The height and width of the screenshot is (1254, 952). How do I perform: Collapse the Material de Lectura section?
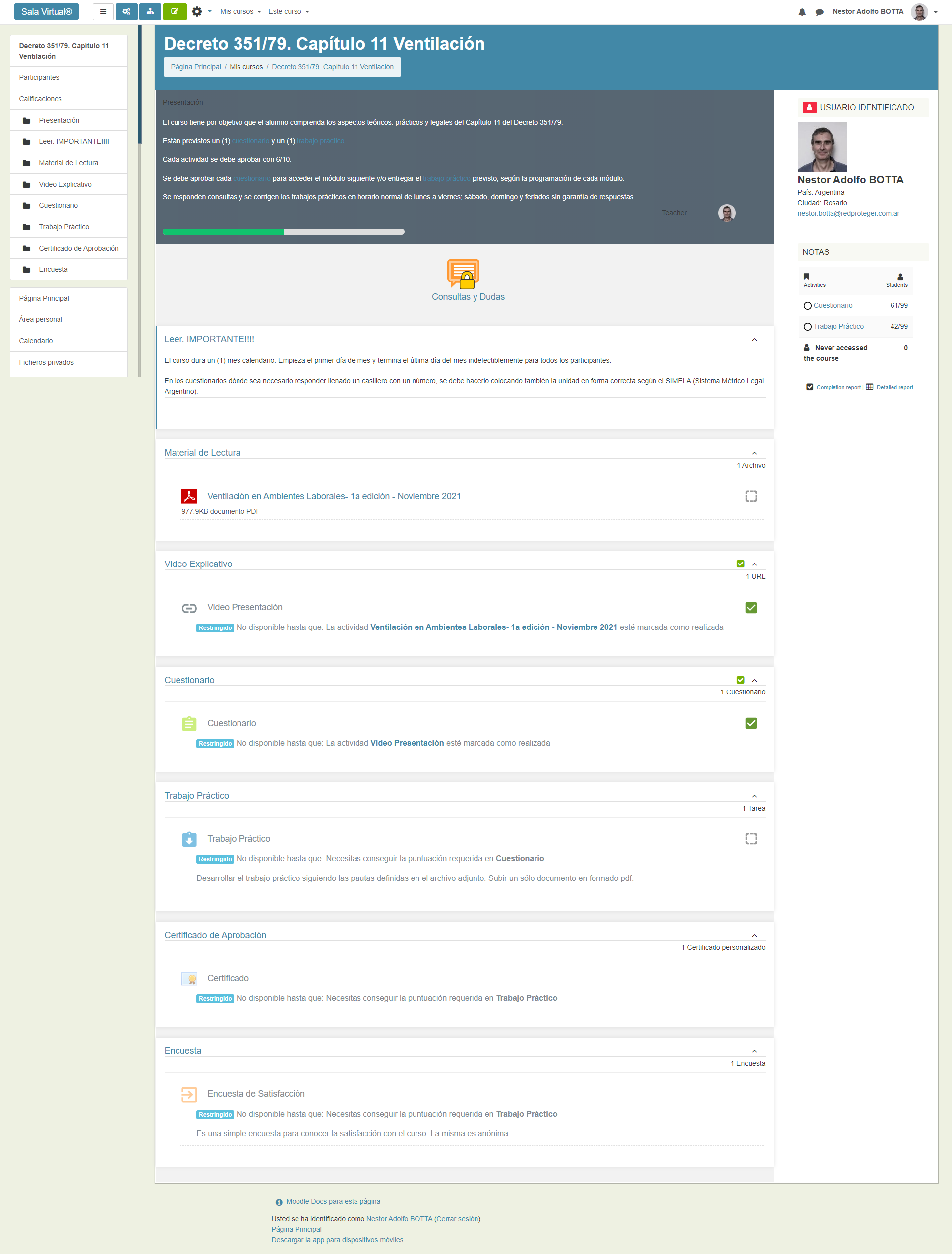(x=754, y=453)
